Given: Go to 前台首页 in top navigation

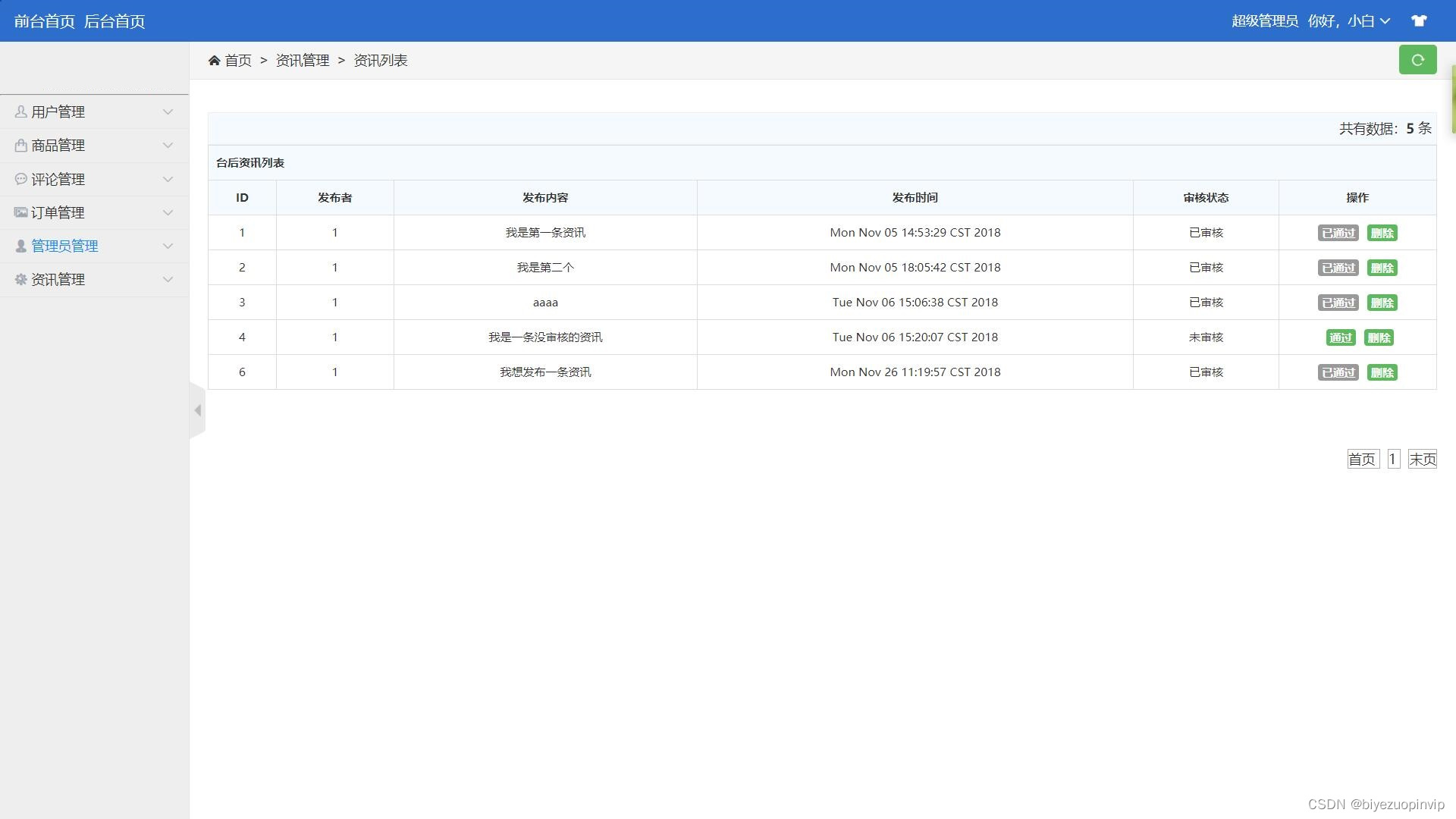Looking at the screenshot, I should [x=44, y=21].
